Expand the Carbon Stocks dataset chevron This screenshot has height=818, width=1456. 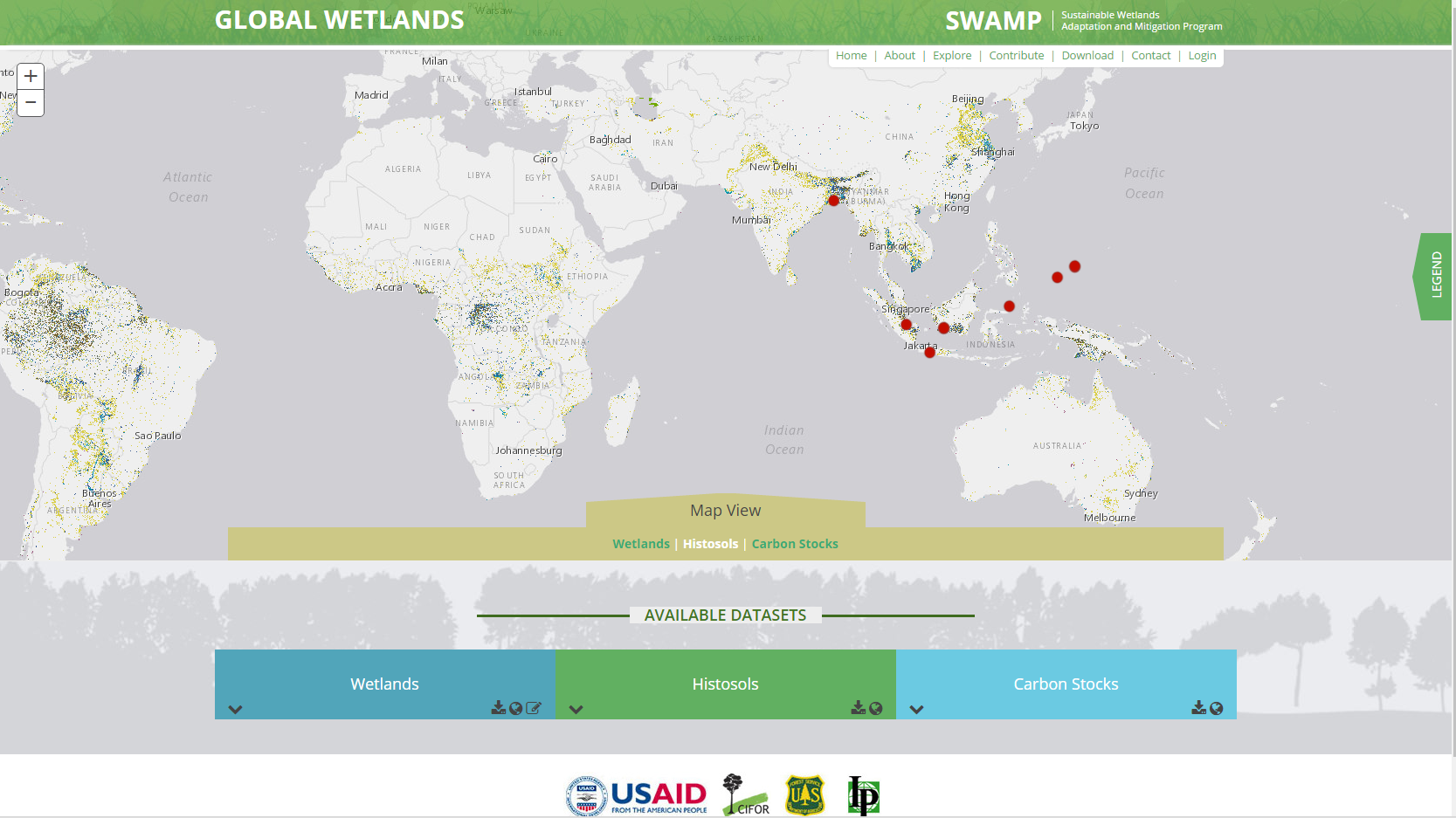(916, 710)
